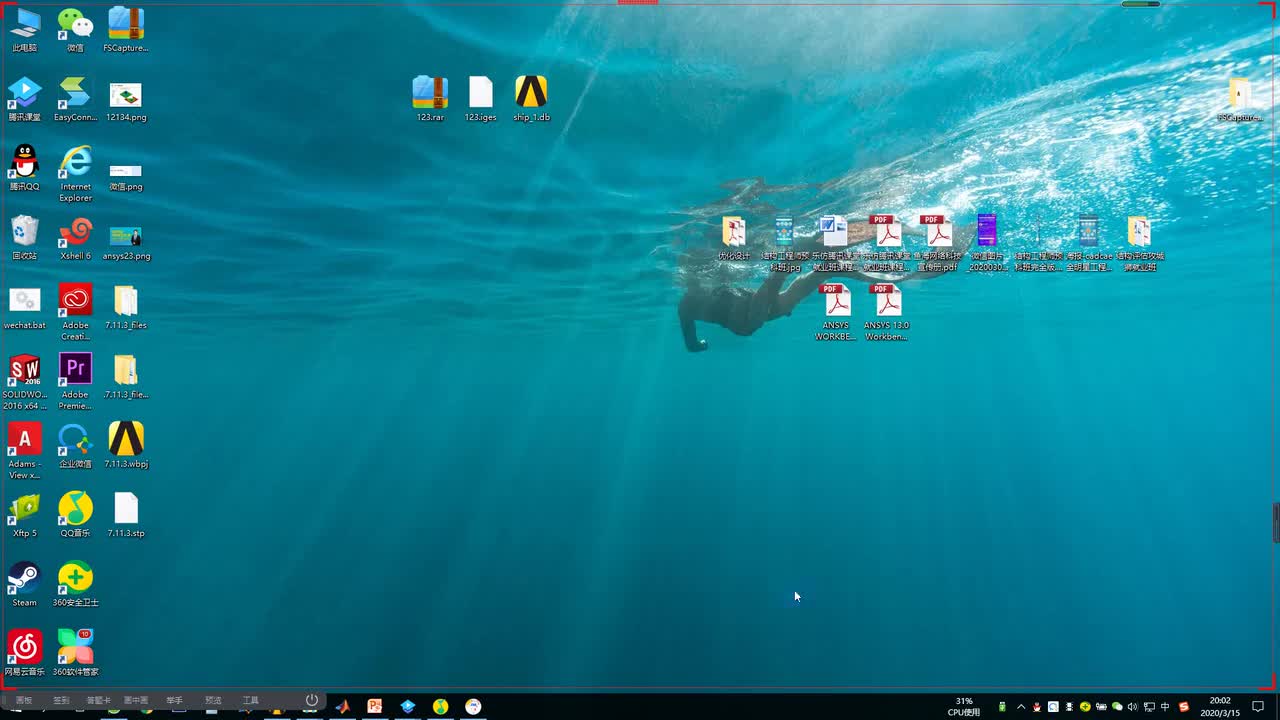1280x720 pixels.
Task: Click the Sogou input method tray icon
Action: 1184,707
